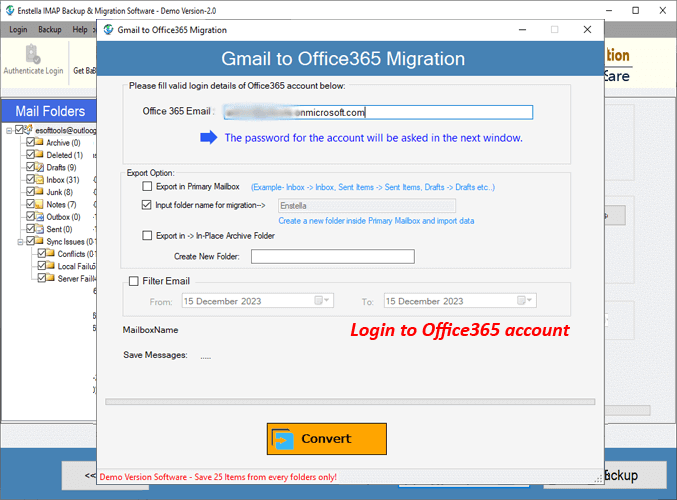Maximize the main Enstella window
This screenshot has width=677, height=500.
(636, 10)
